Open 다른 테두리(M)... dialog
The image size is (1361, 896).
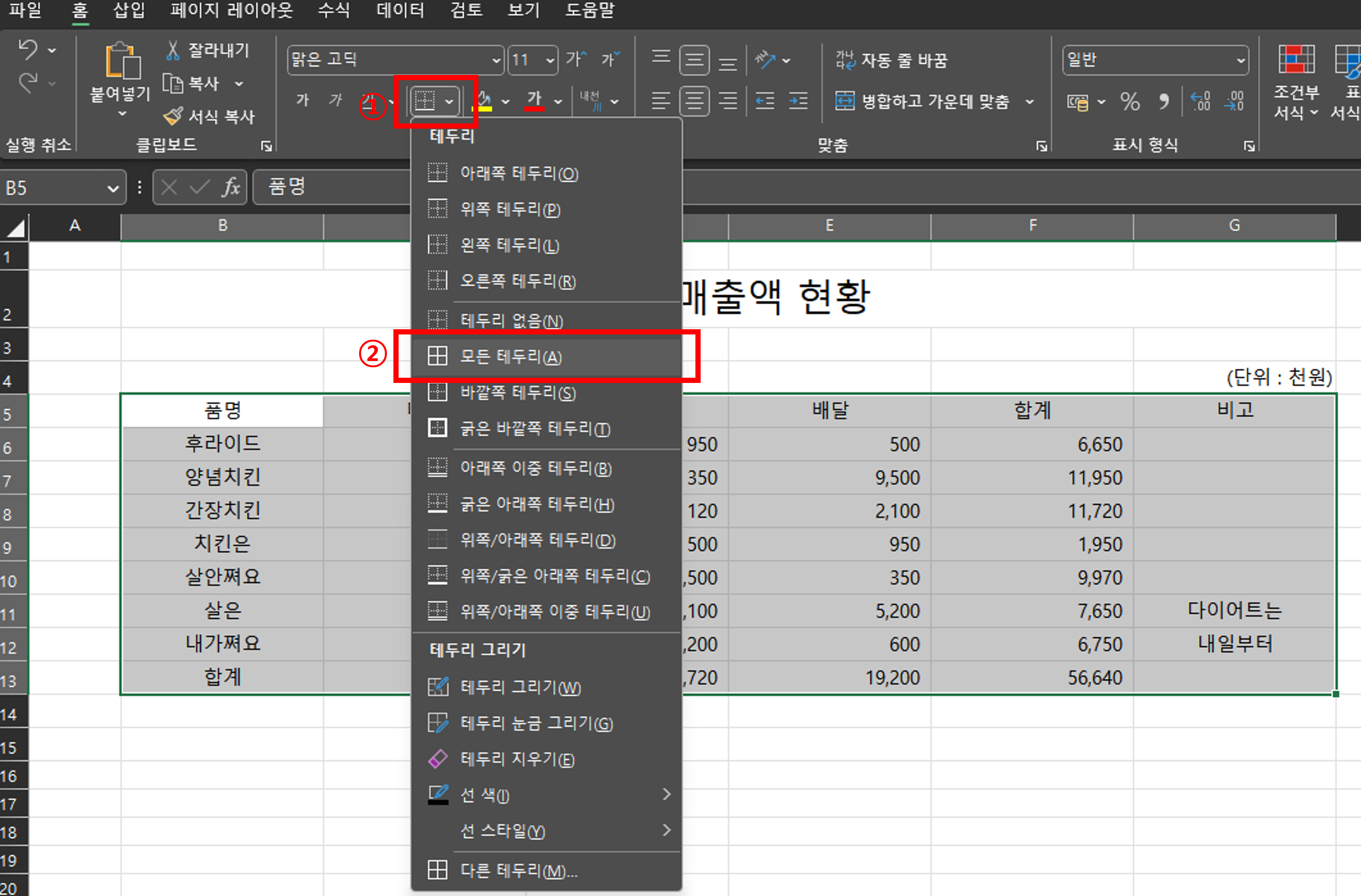point(546,870)
